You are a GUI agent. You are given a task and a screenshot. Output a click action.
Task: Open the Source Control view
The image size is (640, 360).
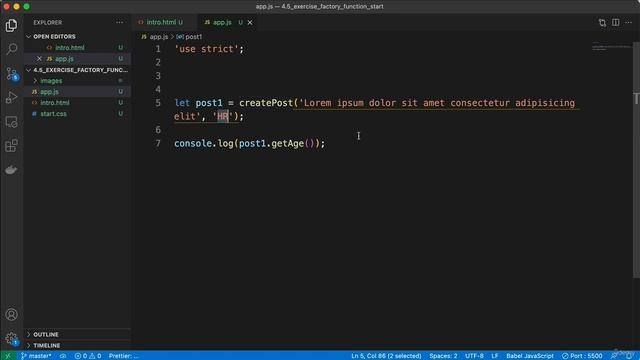tap(11, 74)
